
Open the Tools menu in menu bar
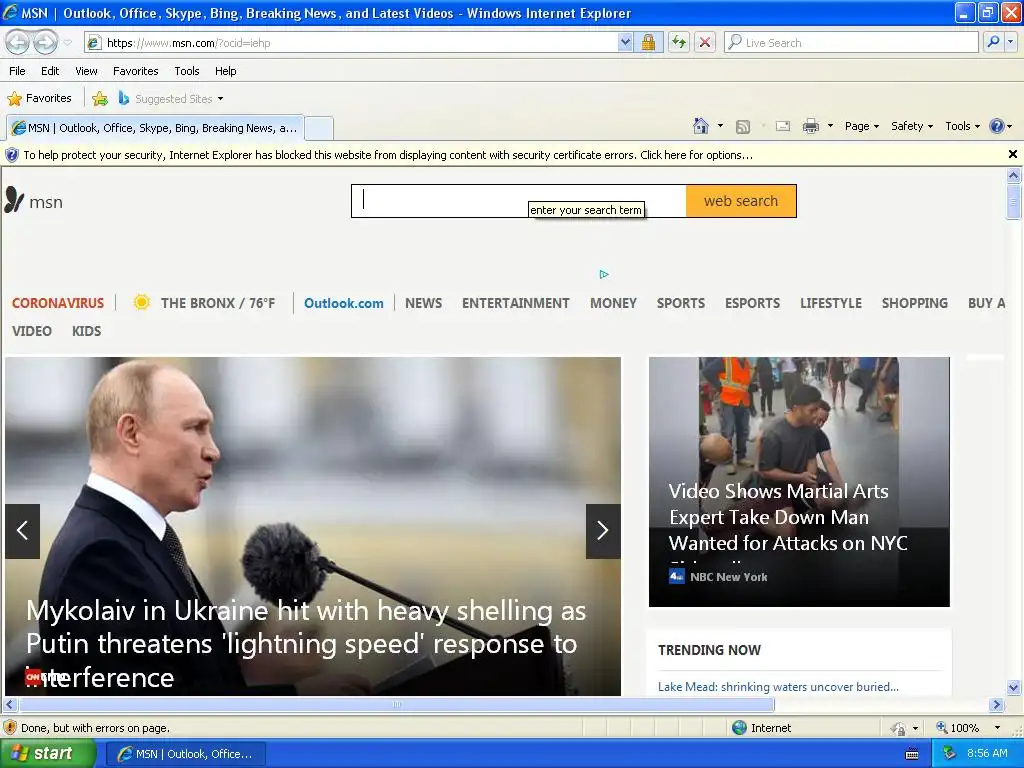[187, 71]
